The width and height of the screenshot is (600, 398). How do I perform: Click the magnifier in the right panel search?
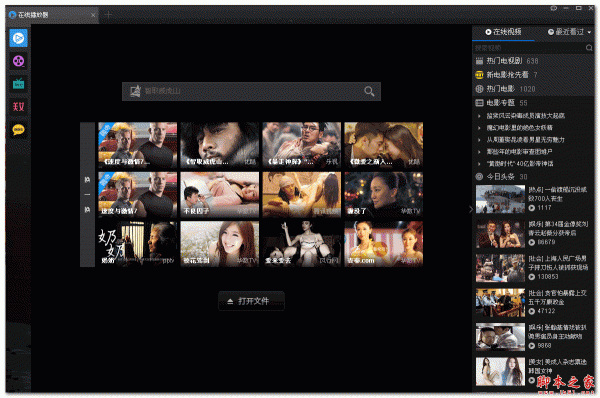589,48
